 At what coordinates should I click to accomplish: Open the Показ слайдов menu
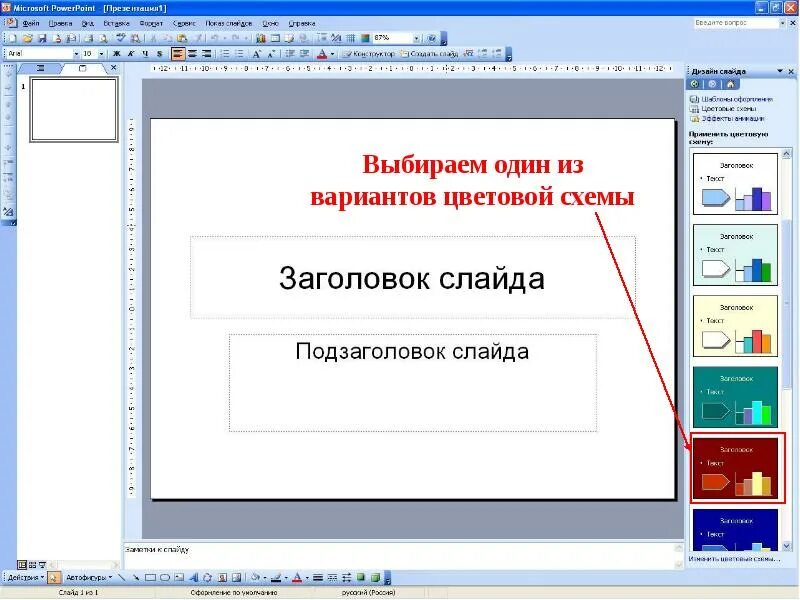pos(229,23)
